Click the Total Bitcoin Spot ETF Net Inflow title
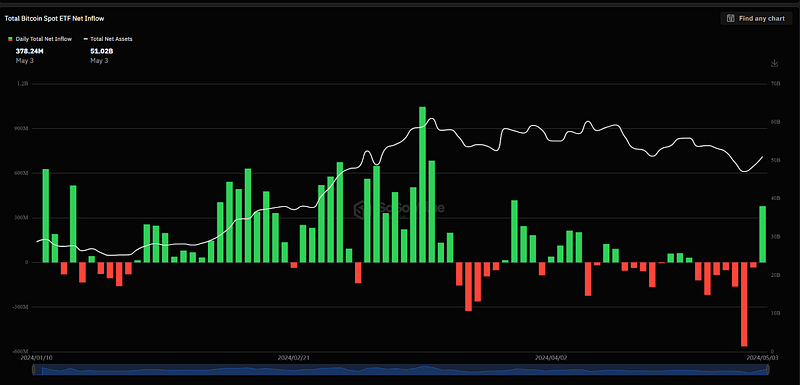 55,18
